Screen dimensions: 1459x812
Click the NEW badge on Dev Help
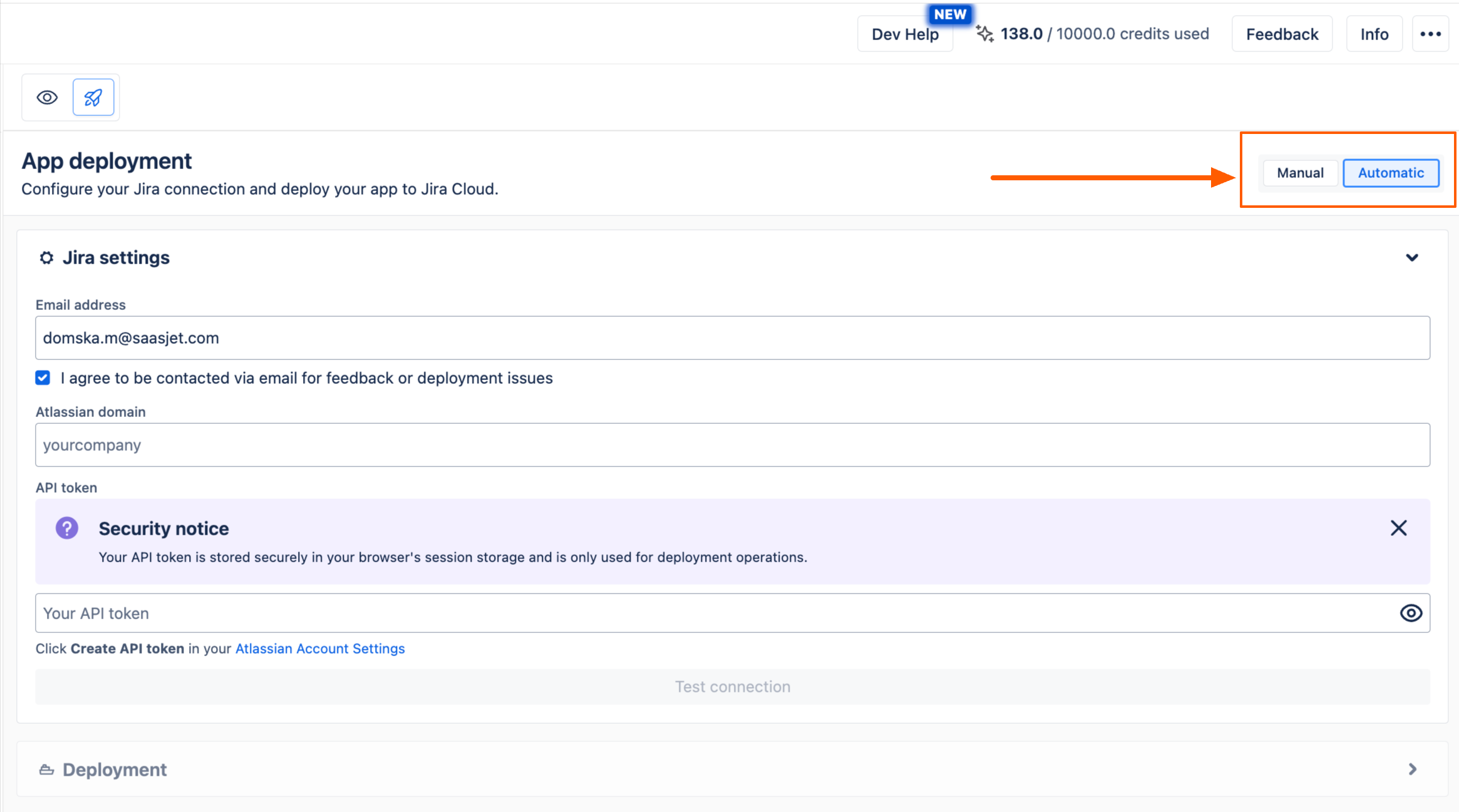(950, 14)
